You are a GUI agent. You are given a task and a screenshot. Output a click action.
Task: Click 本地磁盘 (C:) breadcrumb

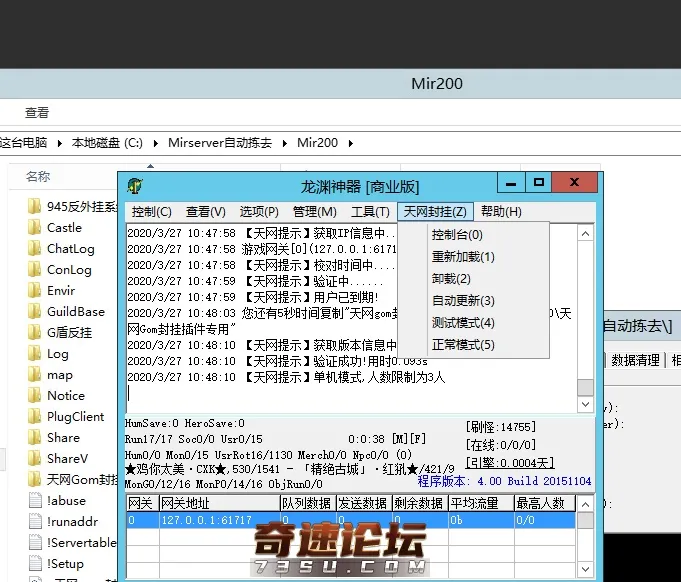tap(107, 143)
